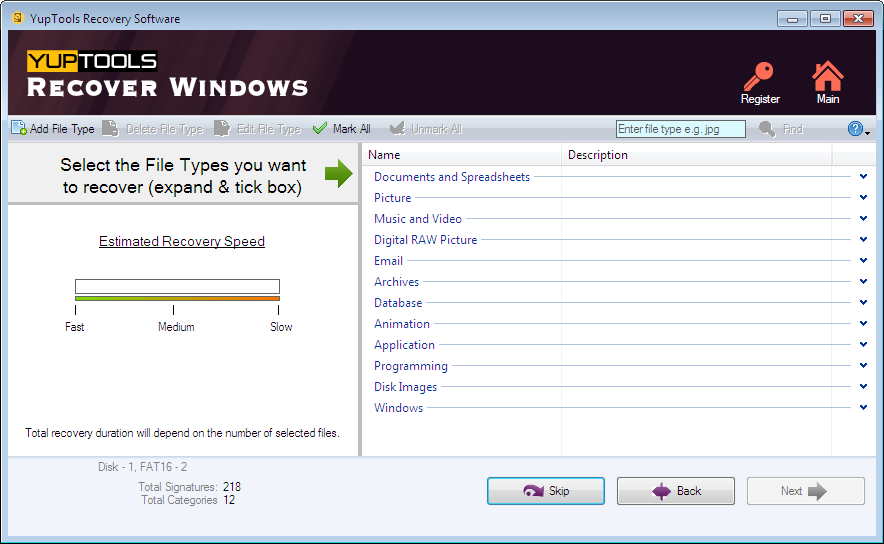Click the Name column header

[x=462, y=154]
